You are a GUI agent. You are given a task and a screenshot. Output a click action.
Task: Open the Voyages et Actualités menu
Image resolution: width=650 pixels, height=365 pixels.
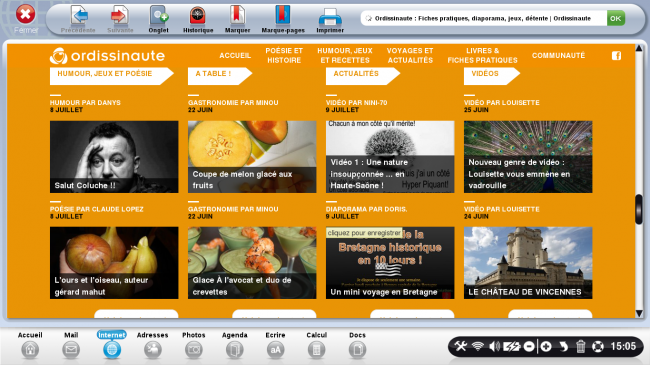[410, 56]
